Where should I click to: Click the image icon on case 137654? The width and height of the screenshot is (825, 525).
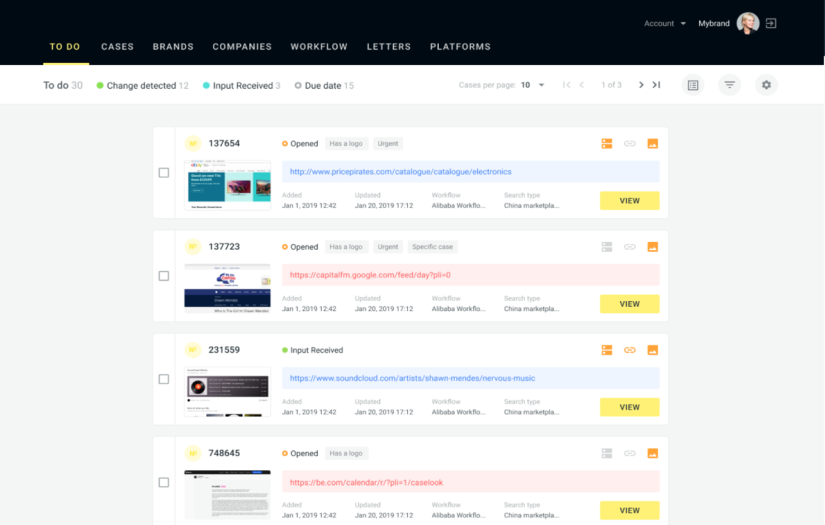click(x=652, y=144)
